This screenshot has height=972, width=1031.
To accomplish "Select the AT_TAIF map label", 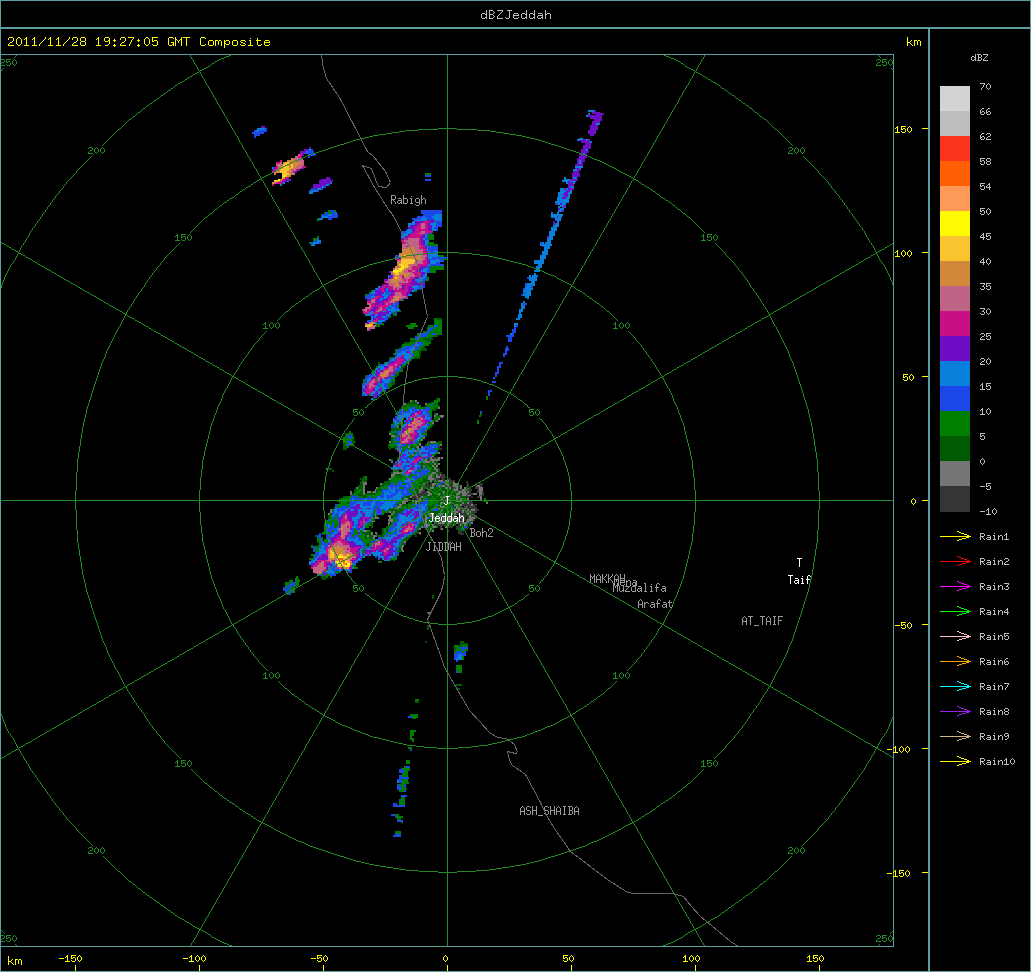I will [762, 621].
